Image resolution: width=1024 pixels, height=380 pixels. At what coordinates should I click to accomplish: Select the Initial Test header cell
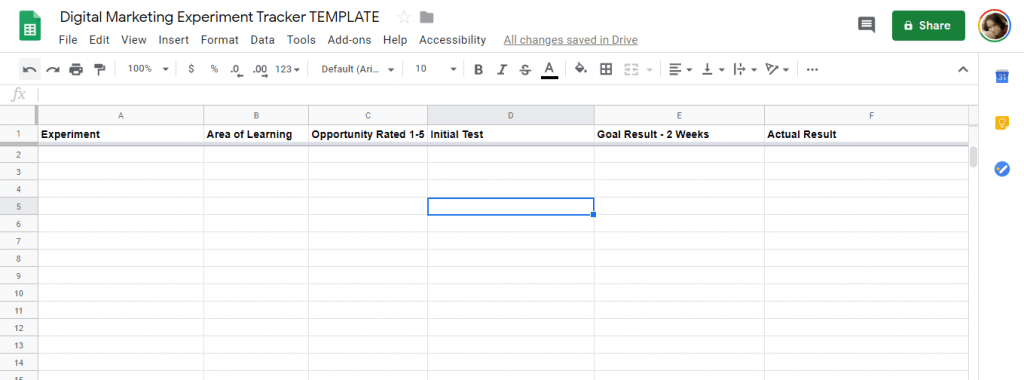511,135
